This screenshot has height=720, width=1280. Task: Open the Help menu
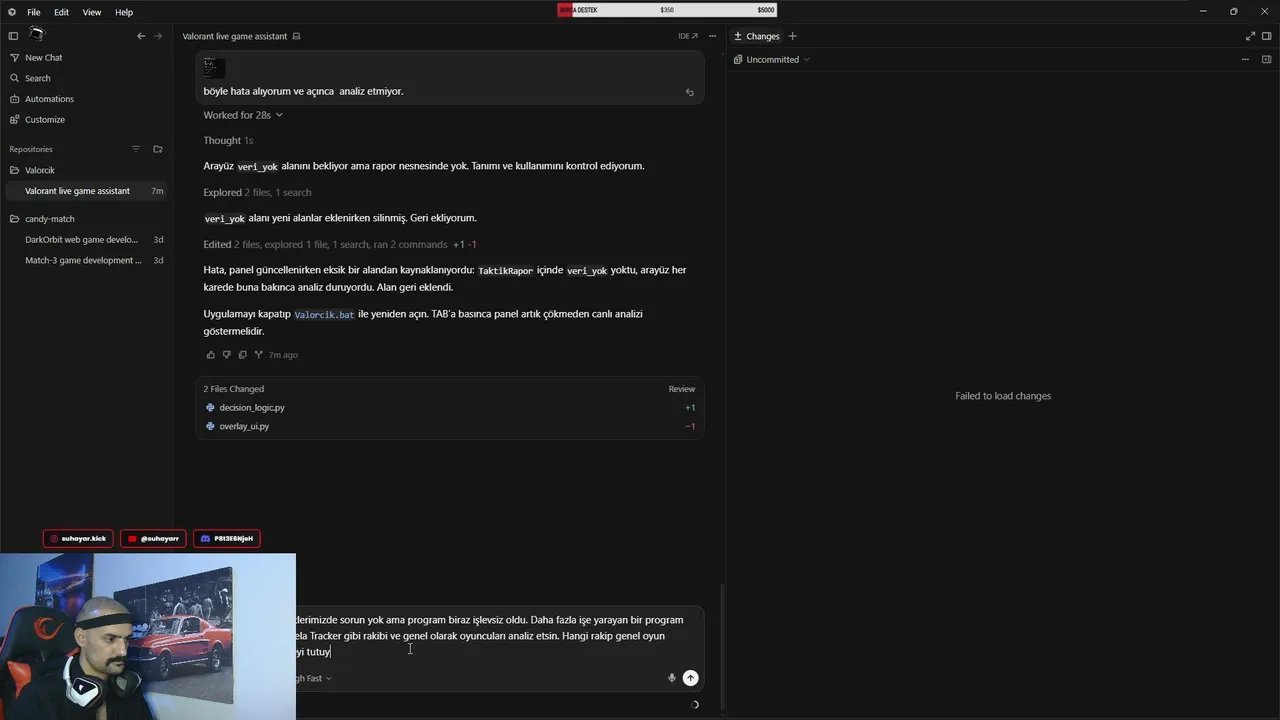coord(124,12)
